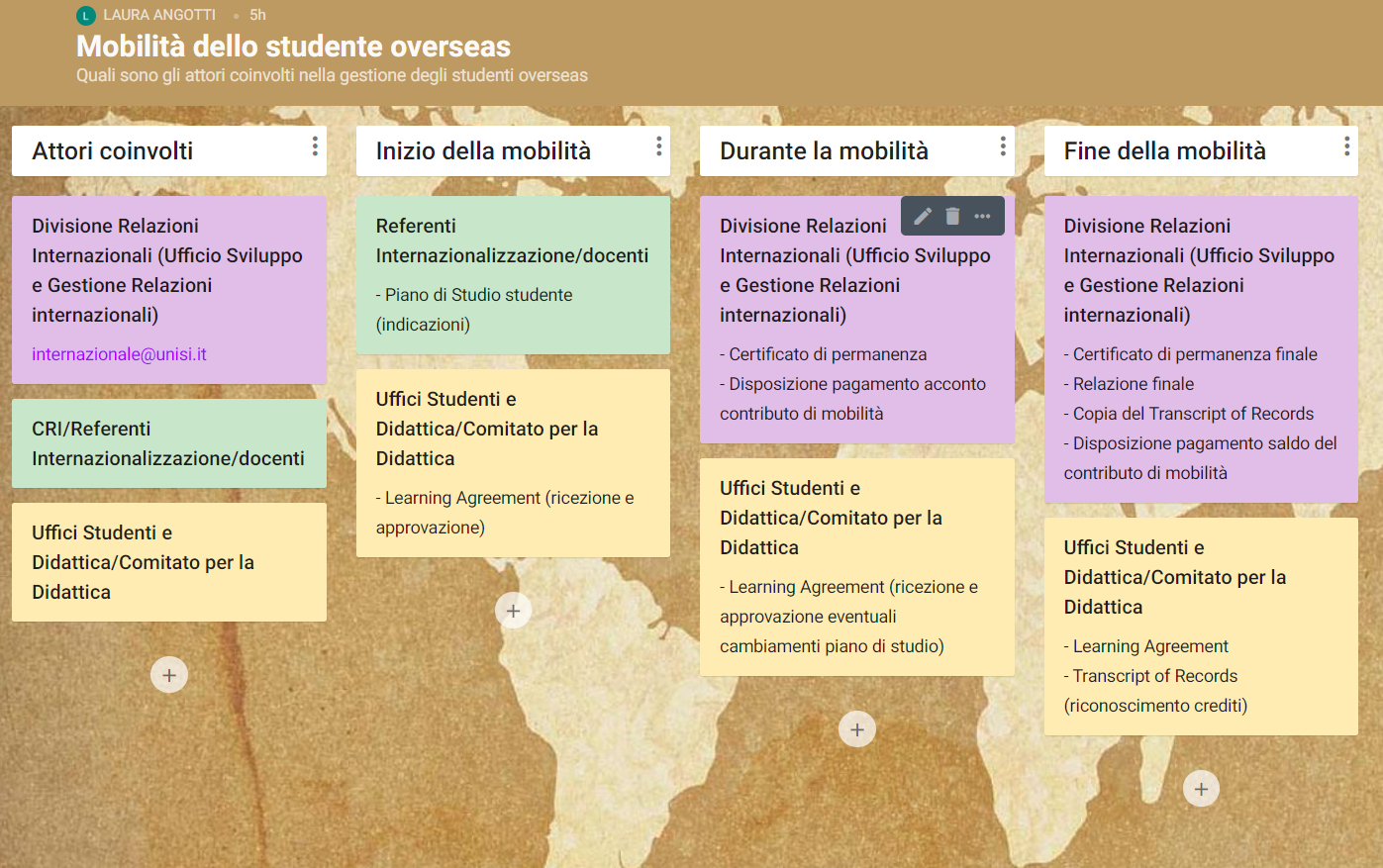
Task: Select the Durante la mobilità column title
Action: coord(824,150)
